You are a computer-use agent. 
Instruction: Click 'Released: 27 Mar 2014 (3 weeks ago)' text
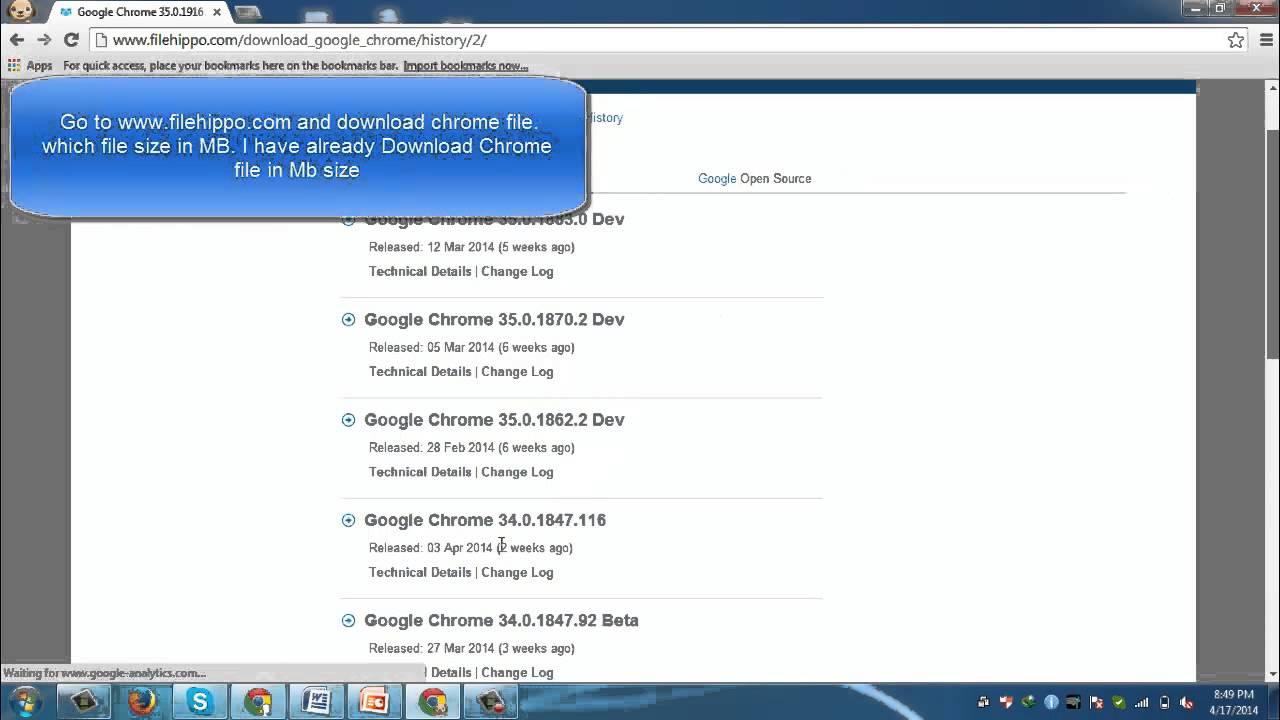(472, 648)
